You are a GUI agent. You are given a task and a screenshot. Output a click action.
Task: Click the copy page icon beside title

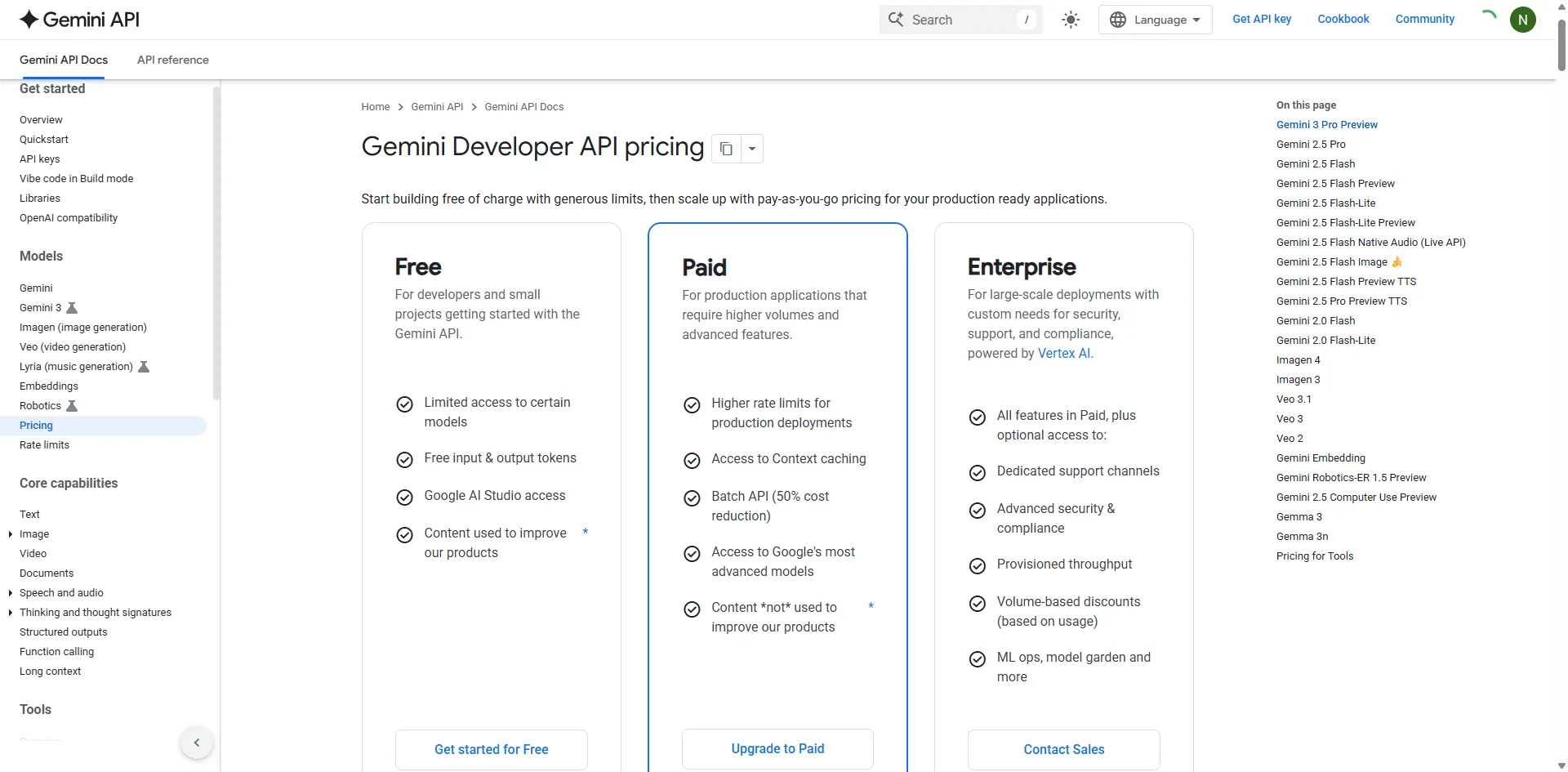coord(726,149)
